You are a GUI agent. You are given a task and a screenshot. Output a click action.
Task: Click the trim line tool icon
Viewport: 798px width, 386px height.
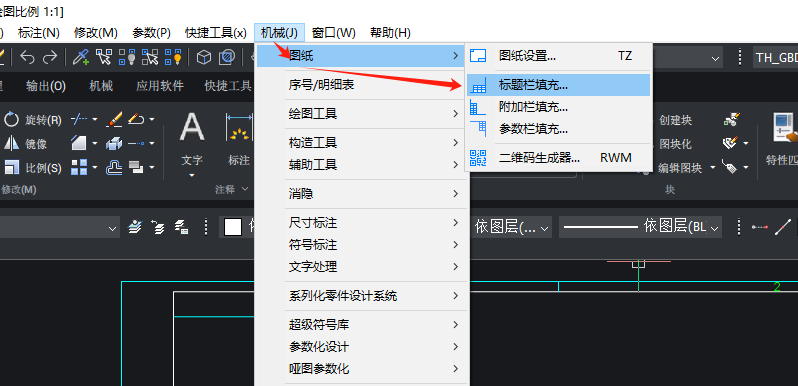(79, 120)
